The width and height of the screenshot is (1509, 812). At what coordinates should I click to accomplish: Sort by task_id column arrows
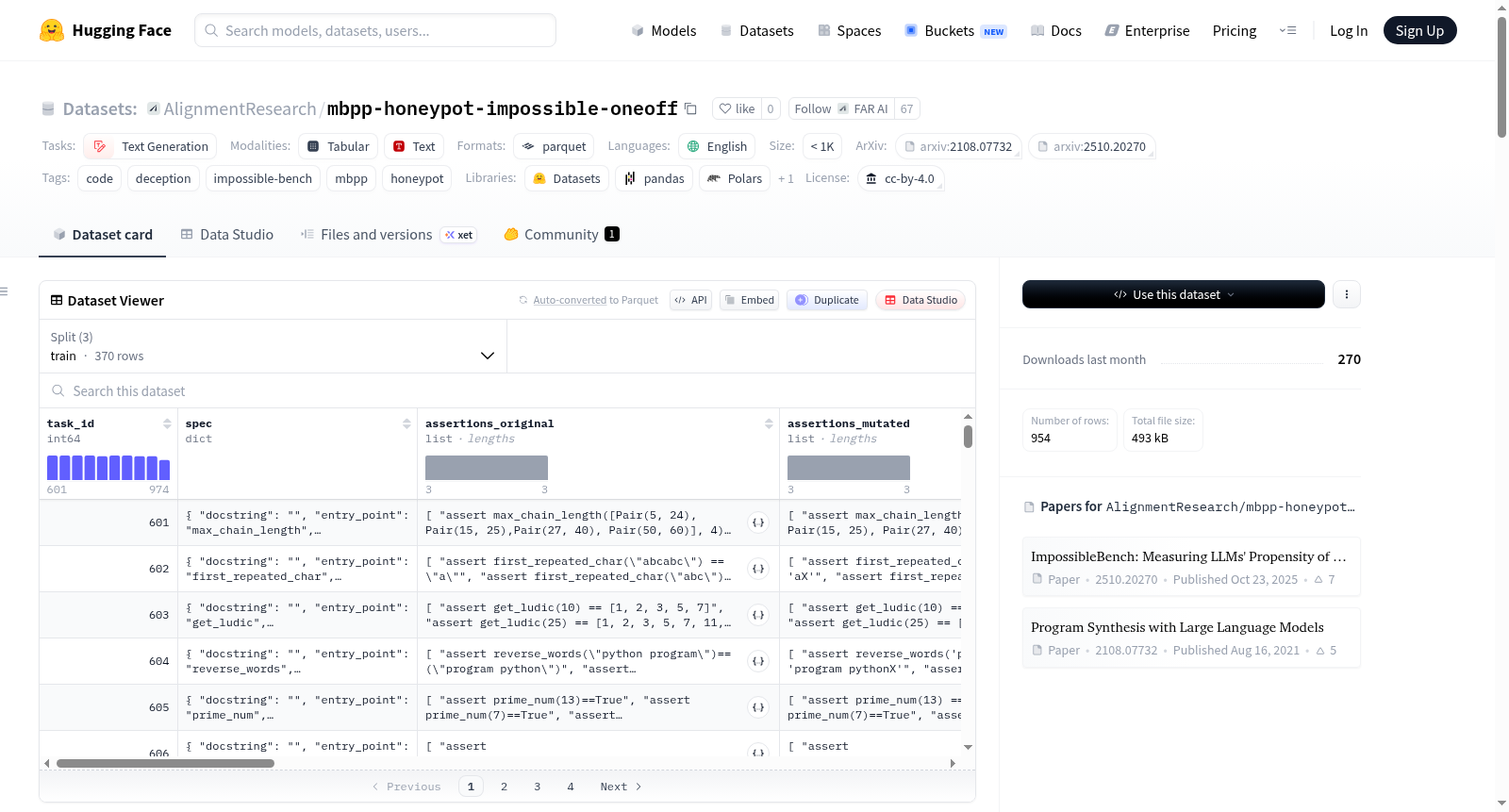[167, 424]
